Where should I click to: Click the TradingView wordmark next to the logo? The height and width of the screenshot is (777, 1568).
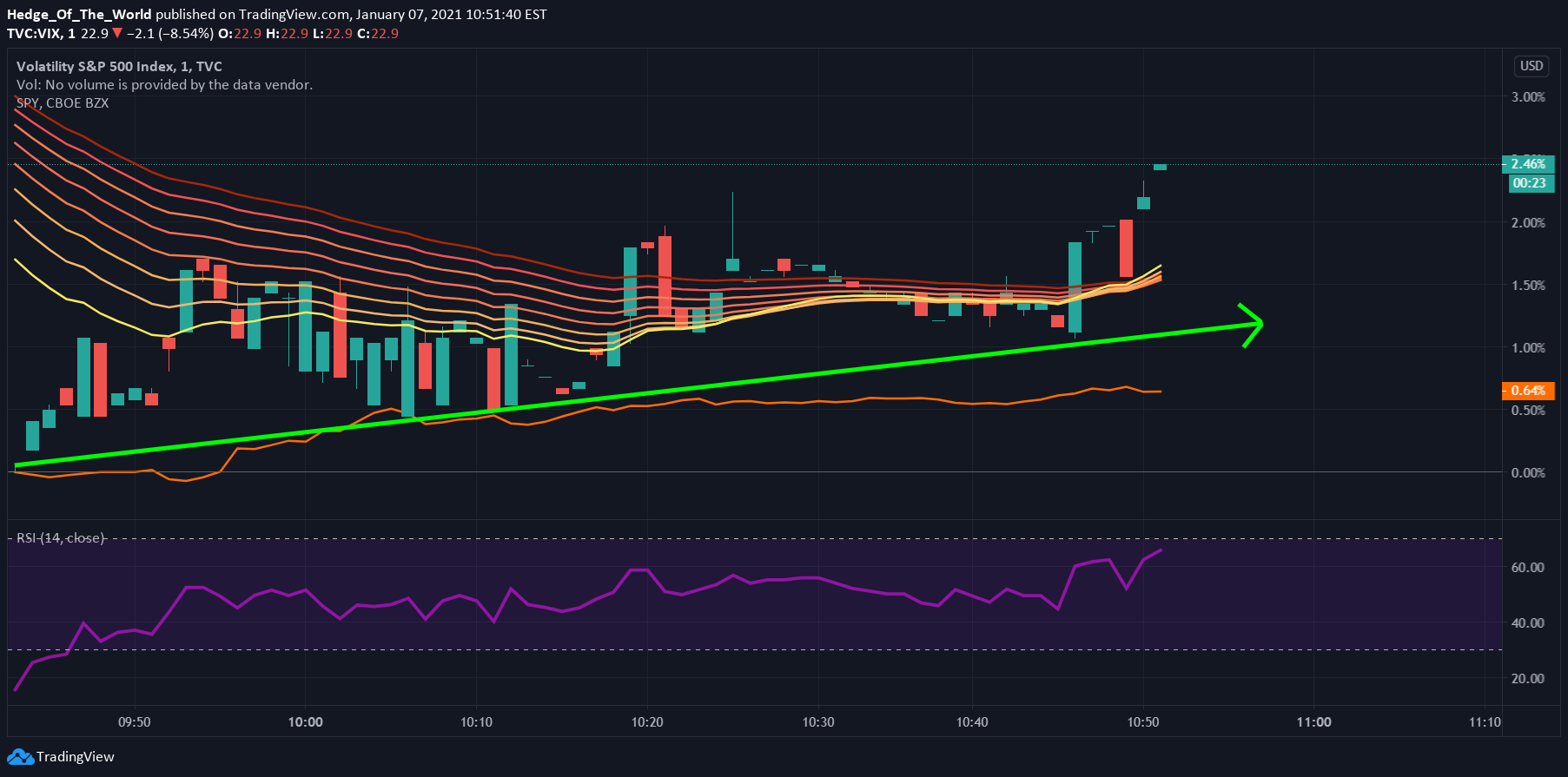point(76,757)
